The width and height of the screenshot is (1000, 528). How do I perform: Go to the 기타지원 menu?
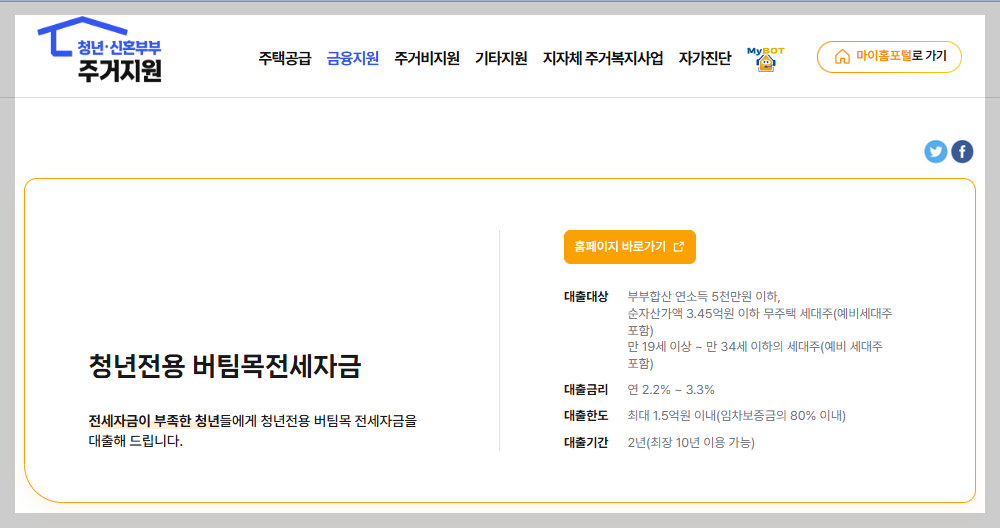[501, 59]
